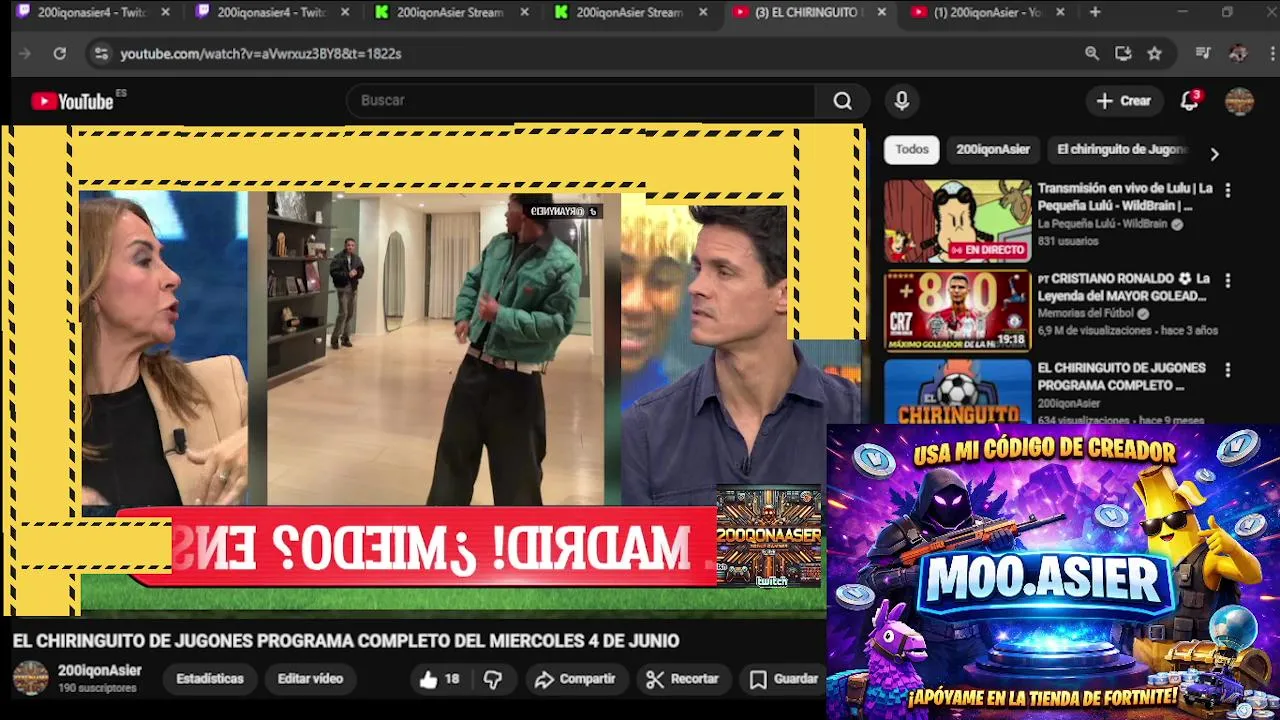Open CR7 máximo goleador thumbnail
Viewport: 1280px width, 720px height.
(957, 311)
